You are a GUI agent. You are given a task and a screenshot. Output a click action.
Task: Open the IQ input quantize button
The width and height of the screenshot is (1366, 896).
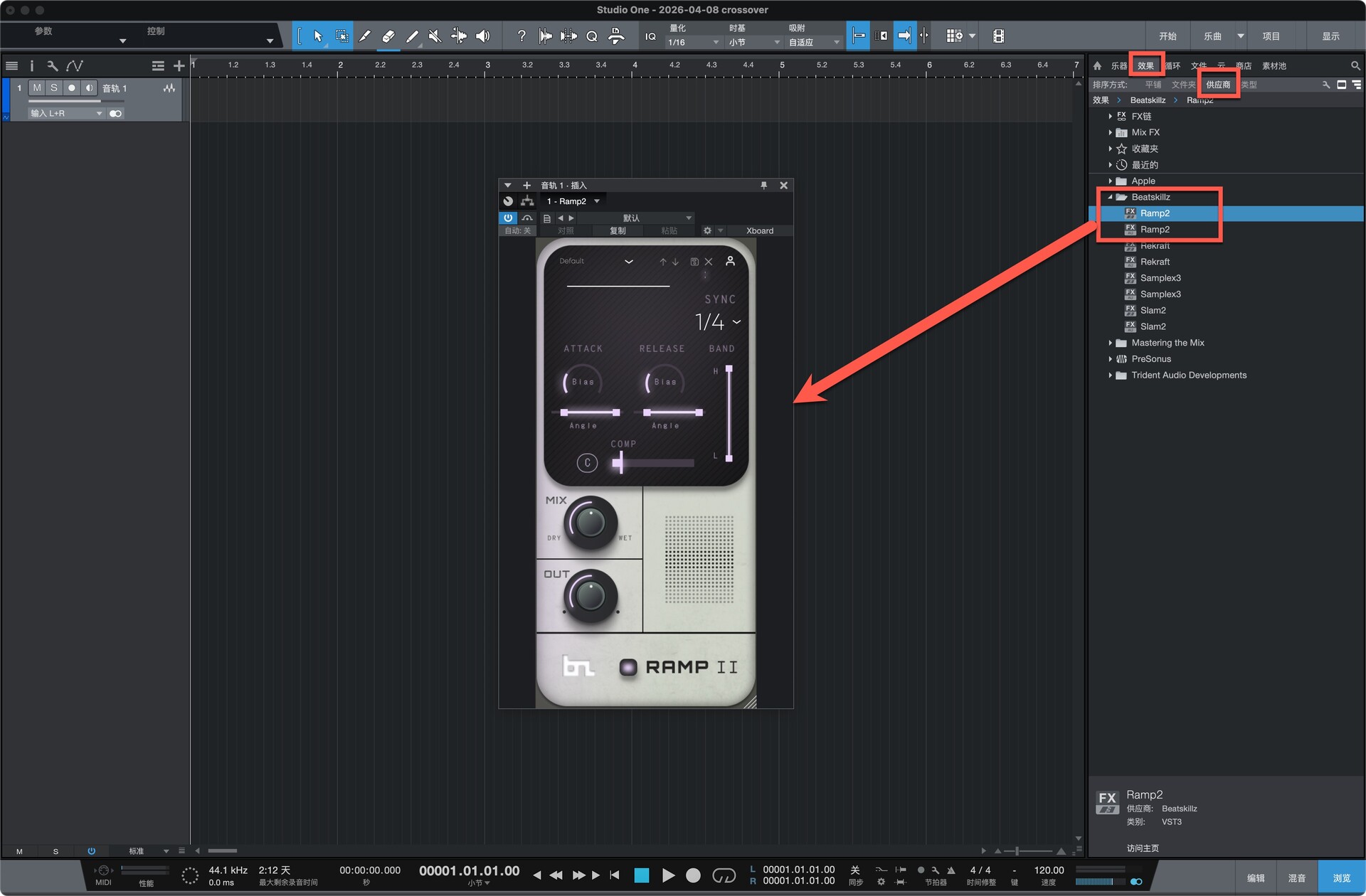(650, 36)
